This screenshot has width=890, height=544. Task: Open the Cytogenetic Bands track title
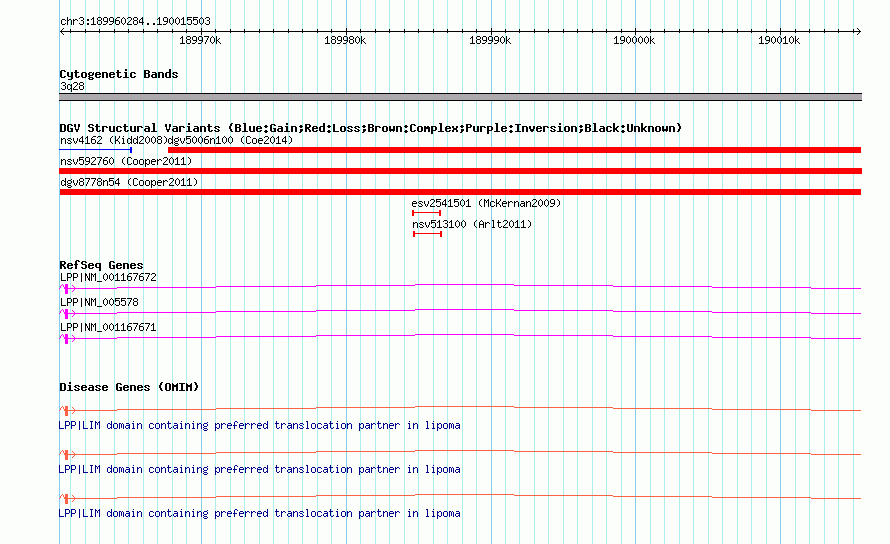119,74
